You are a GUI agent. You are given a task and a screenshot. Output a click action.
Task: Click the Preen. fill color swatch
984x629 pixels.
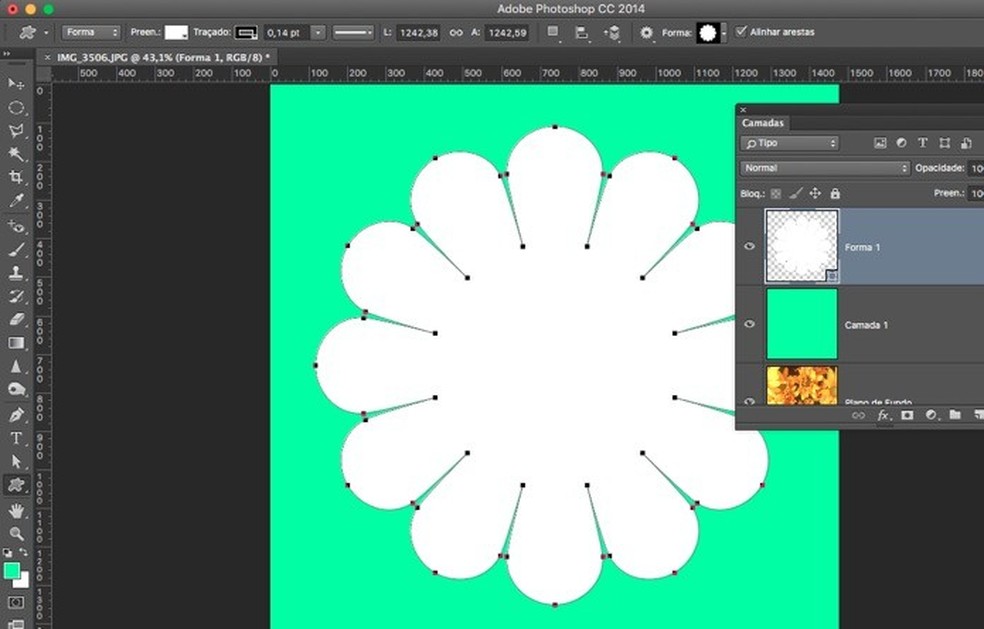(176, 33)
